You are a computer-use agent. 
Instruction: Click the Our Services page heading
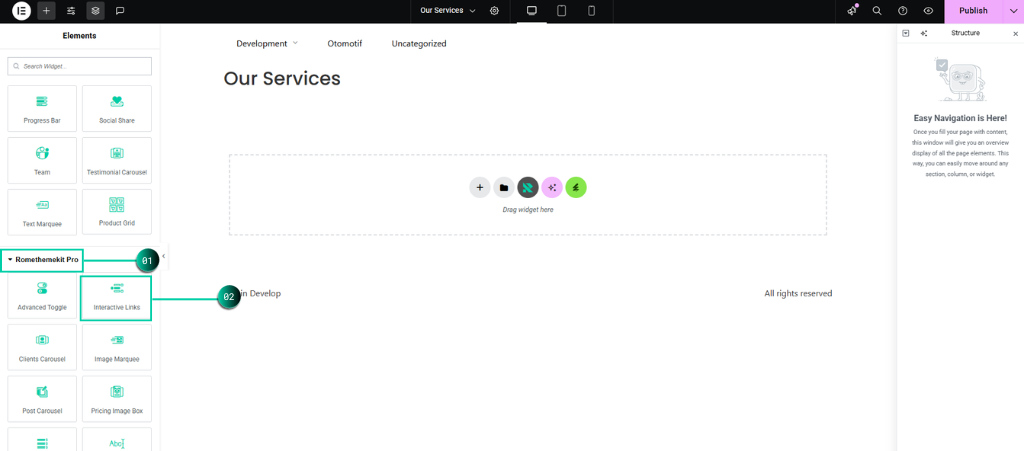[282, 79]
